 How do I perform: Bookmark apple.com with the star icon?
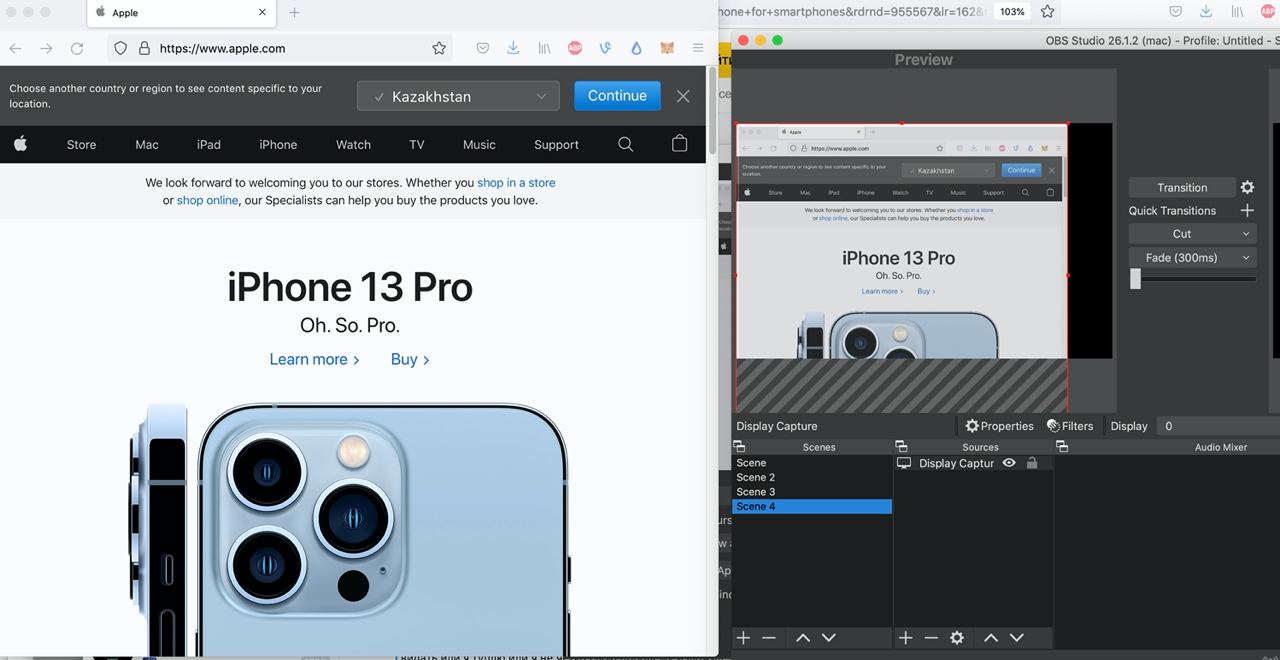click(x=439, y=48)
